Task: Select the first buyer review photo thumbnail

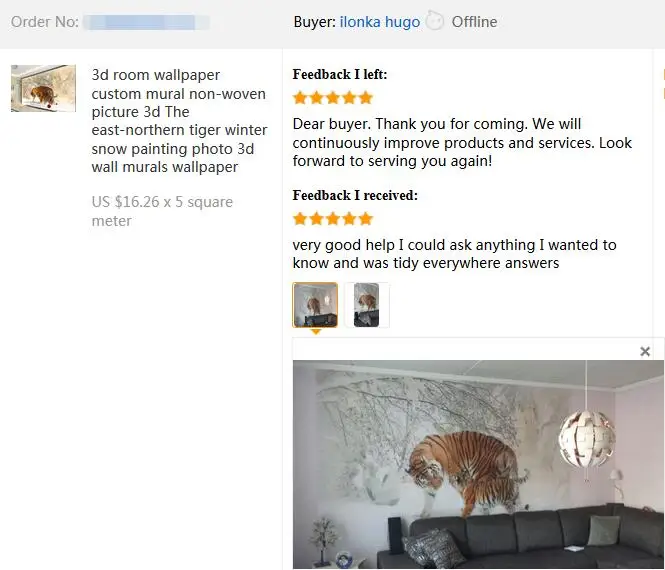Action: click(315, 305)
